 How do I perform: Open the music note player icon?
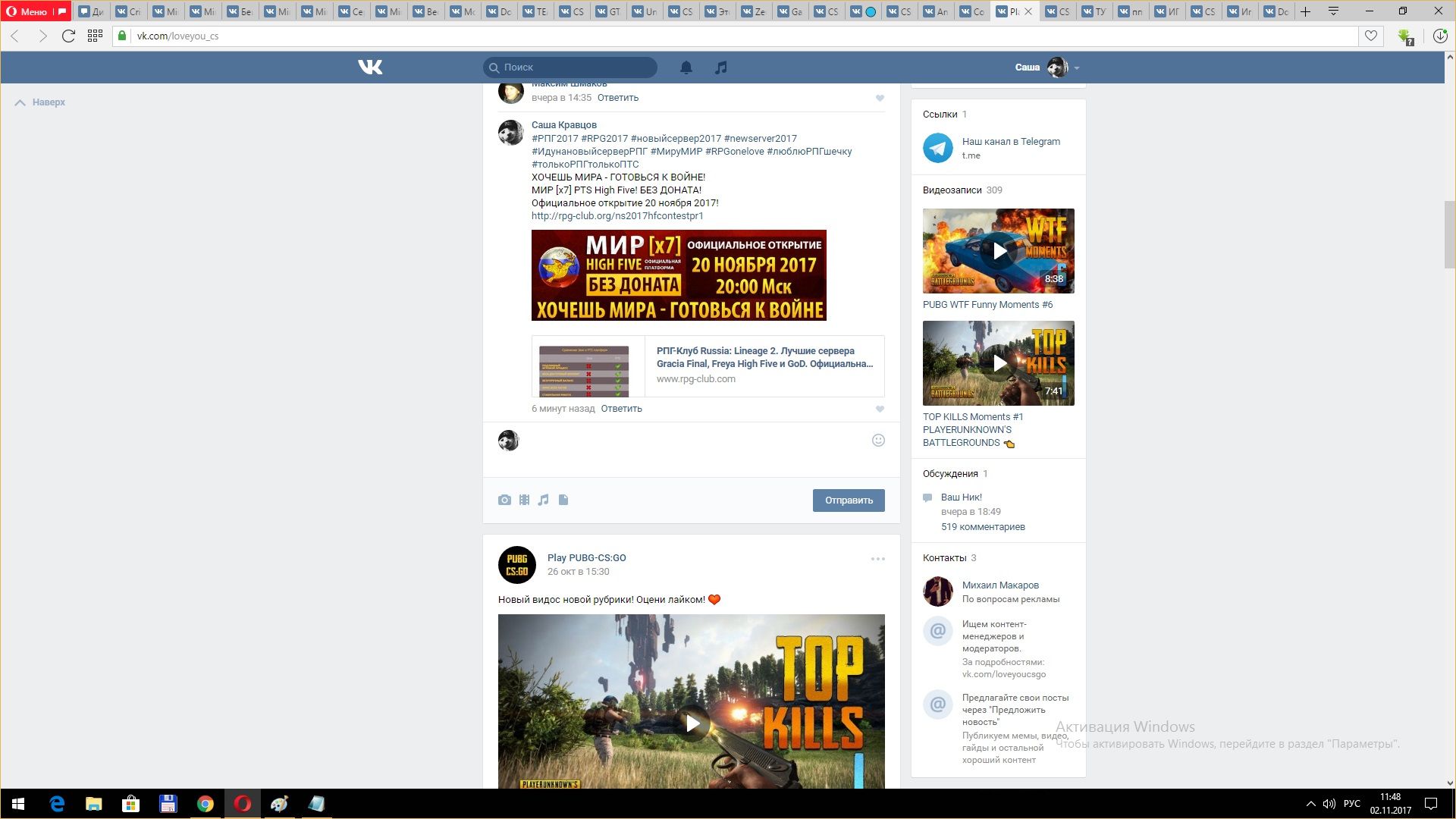pyautogui.click(x=721, y=67)
